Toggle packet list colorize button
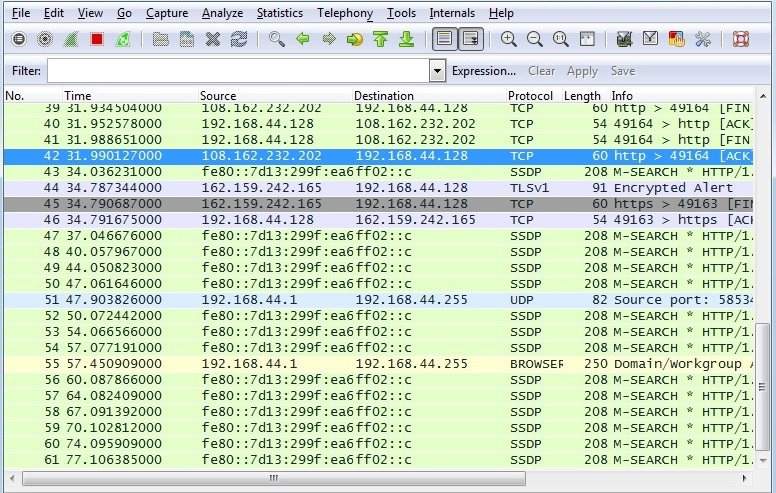This screenshot has height=493, width=776. click(x=444, y=40)
